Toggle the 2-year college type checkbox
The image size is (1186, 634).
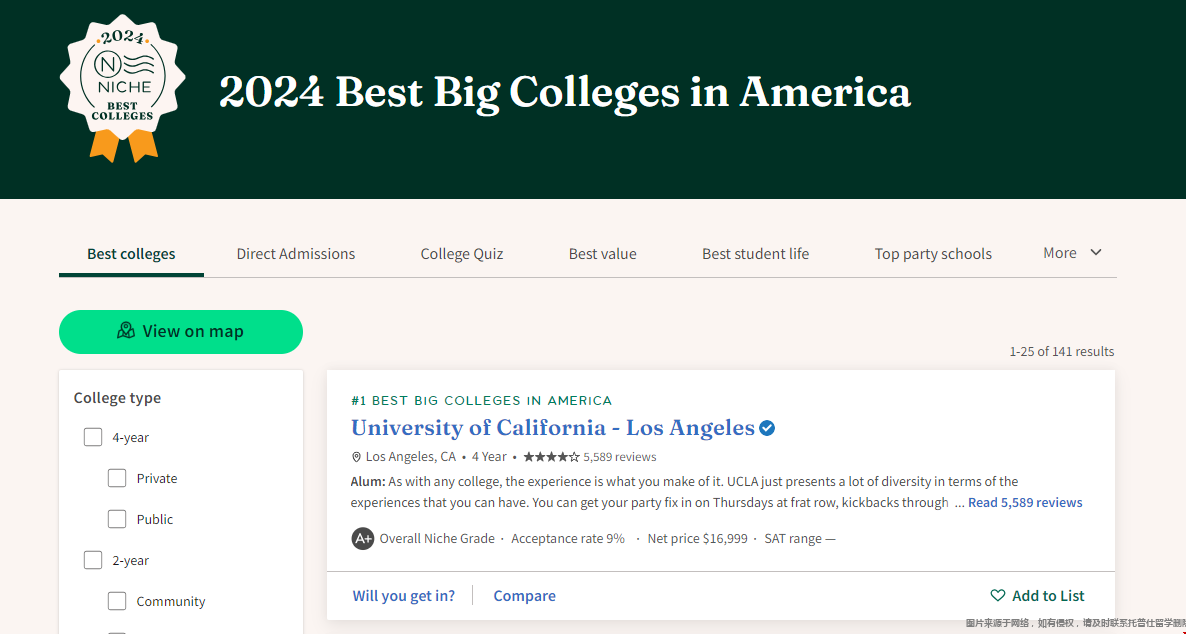(93, 560)
